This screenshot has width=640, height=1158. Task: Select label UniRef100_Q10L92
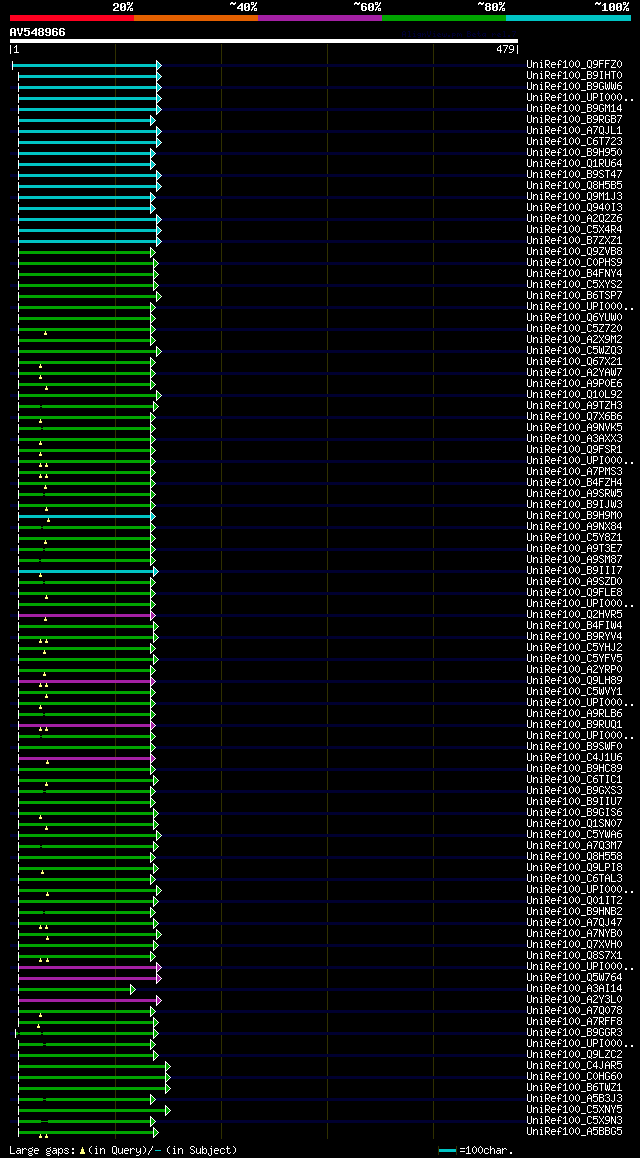coord(574,395)
